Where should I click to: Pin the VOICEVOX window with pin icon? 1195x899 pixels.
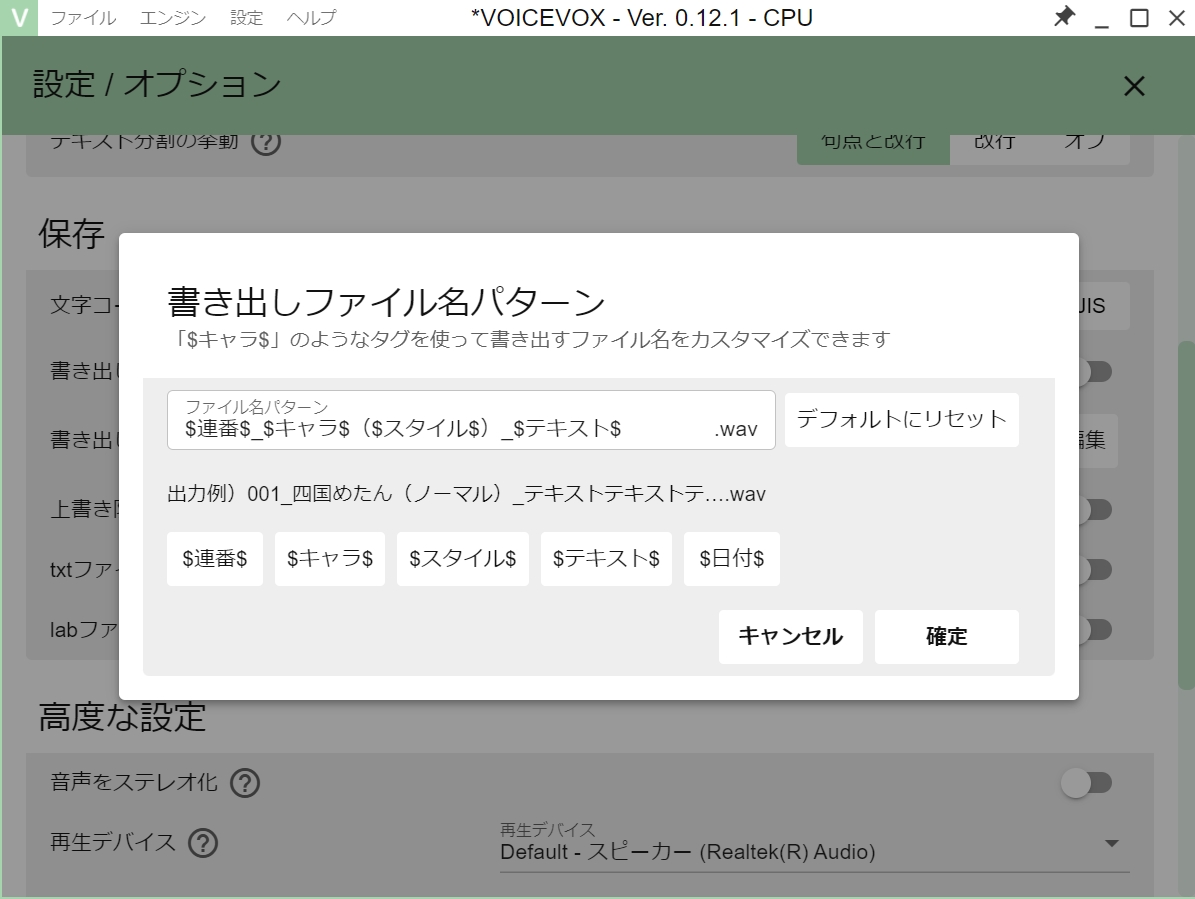(1063, 17)
